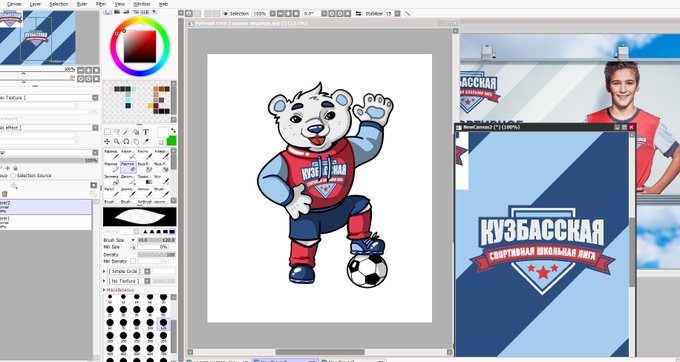Image resolution: width=680 pixels, height=362 pixels.
Task: Select the Move tool
Action: pos(107,141)
